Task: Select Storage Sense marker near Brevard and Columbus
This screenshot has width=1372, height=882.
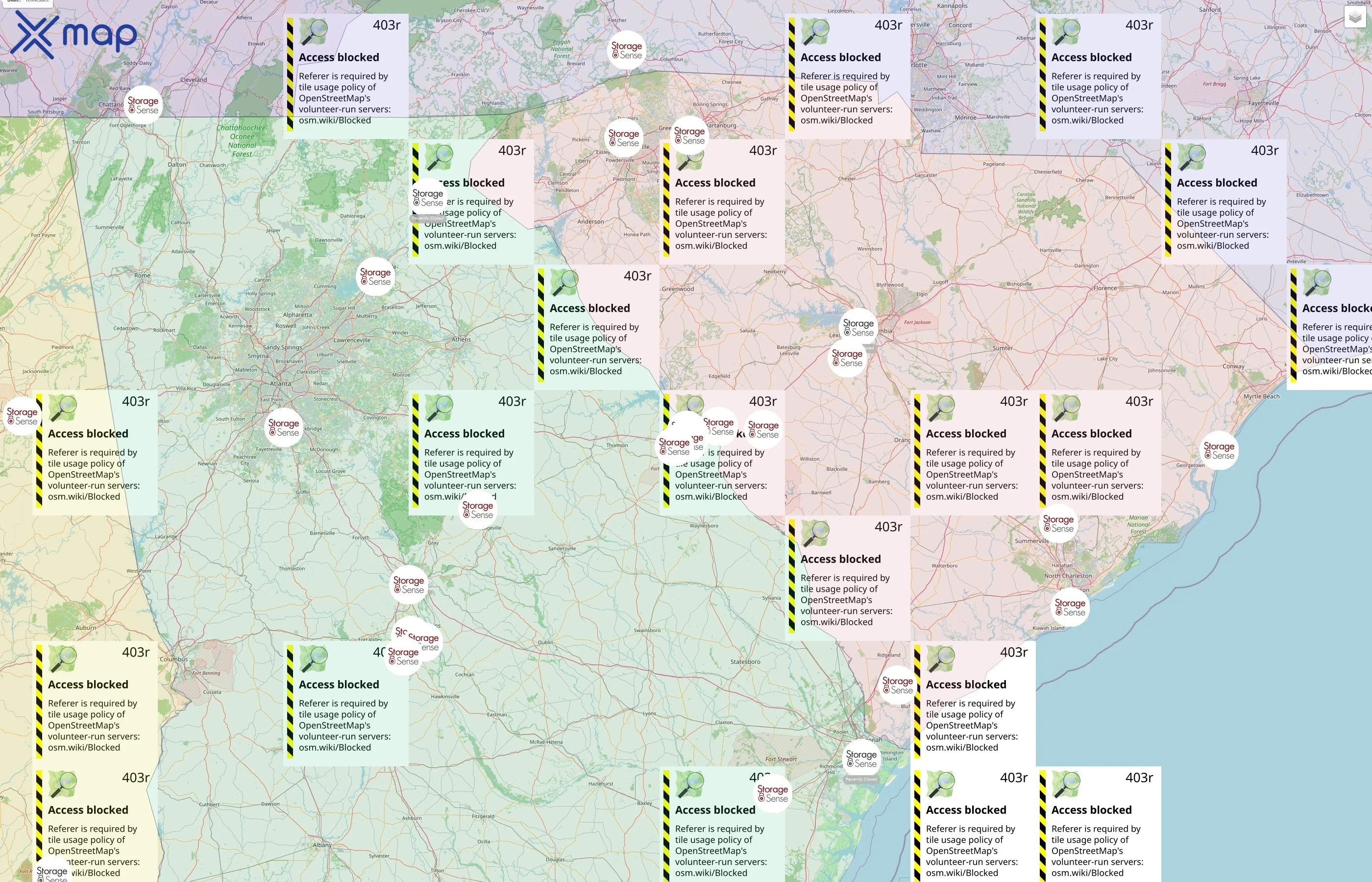Action: (626, 50)
